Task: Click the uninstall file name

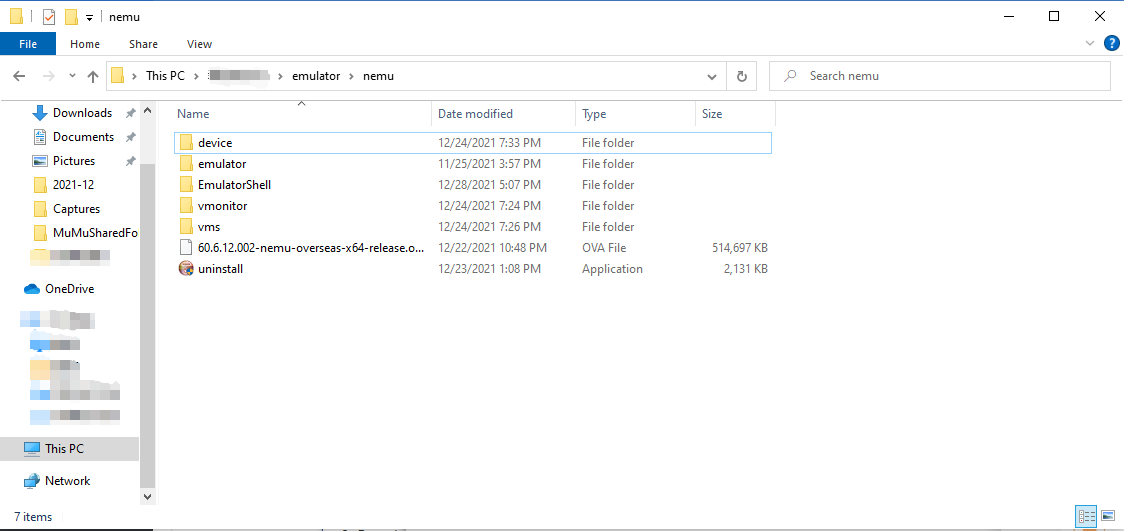Action: 222,269
